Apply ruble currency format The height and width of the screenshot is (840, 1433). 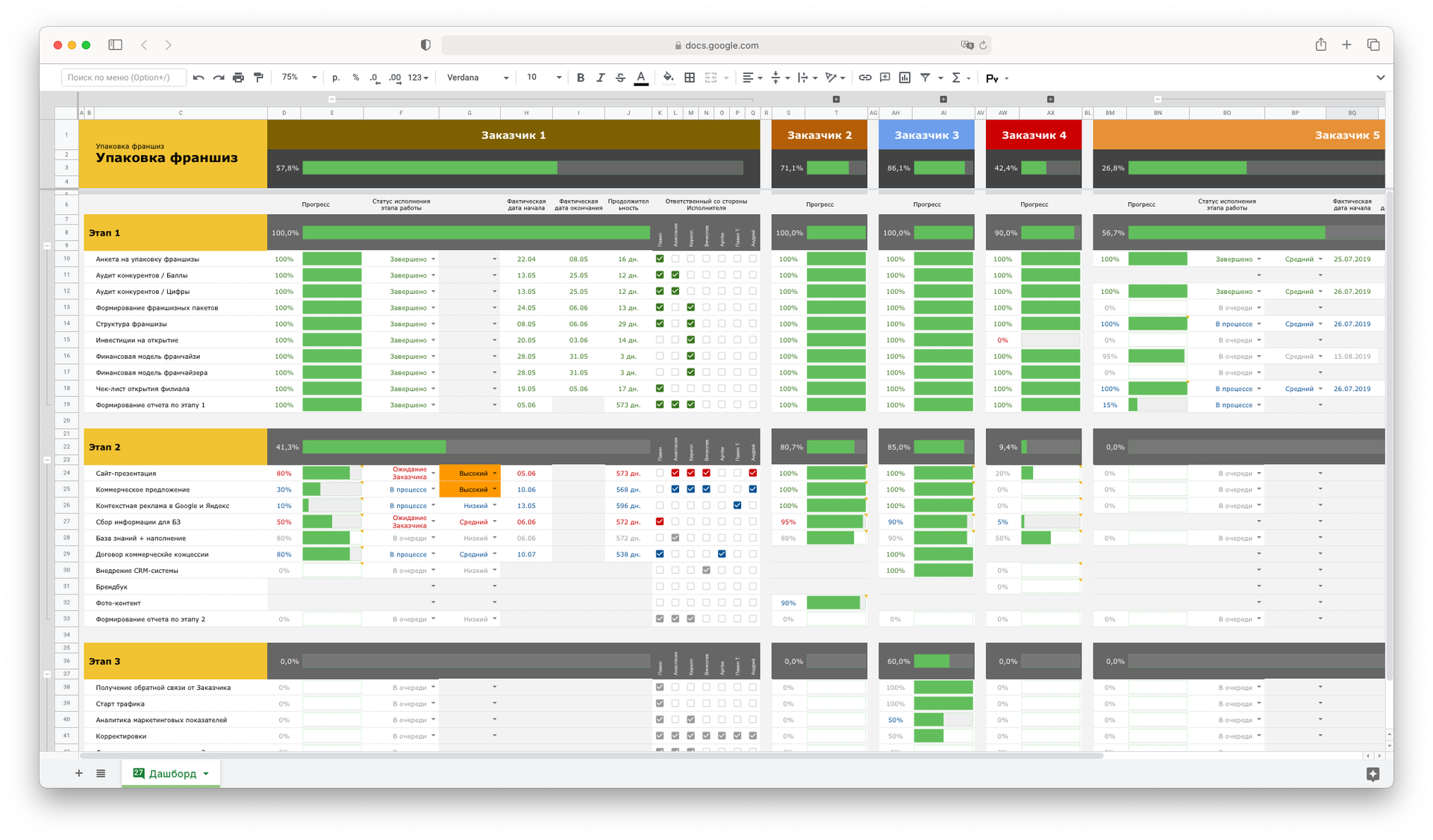tap(336, 78)
